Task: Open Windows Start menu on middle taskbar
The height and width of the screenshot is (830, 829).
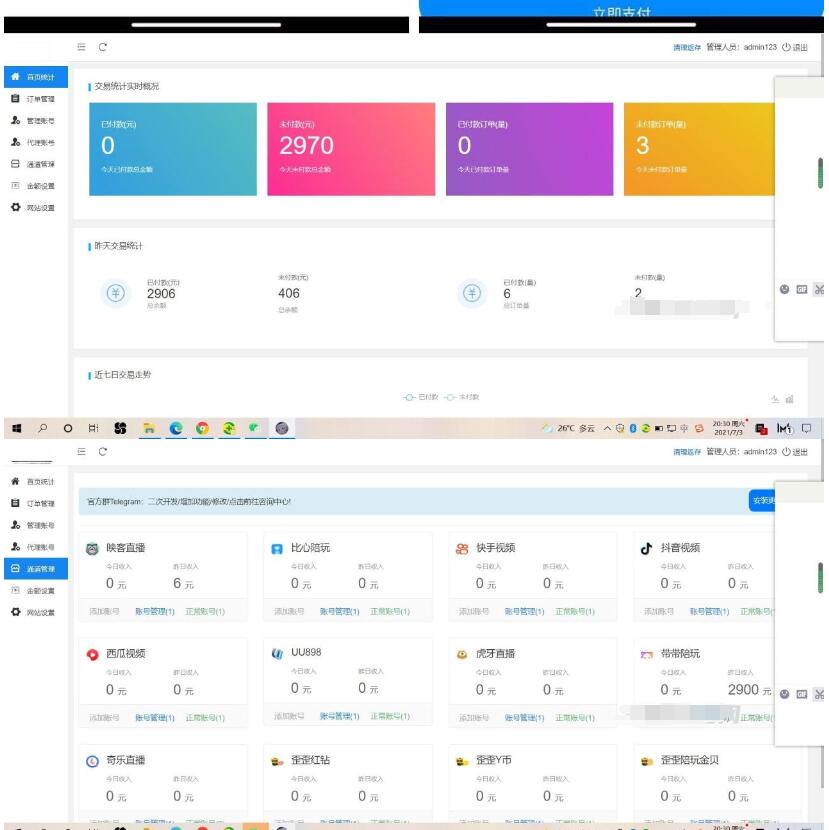Action: [x=17, y=428]
